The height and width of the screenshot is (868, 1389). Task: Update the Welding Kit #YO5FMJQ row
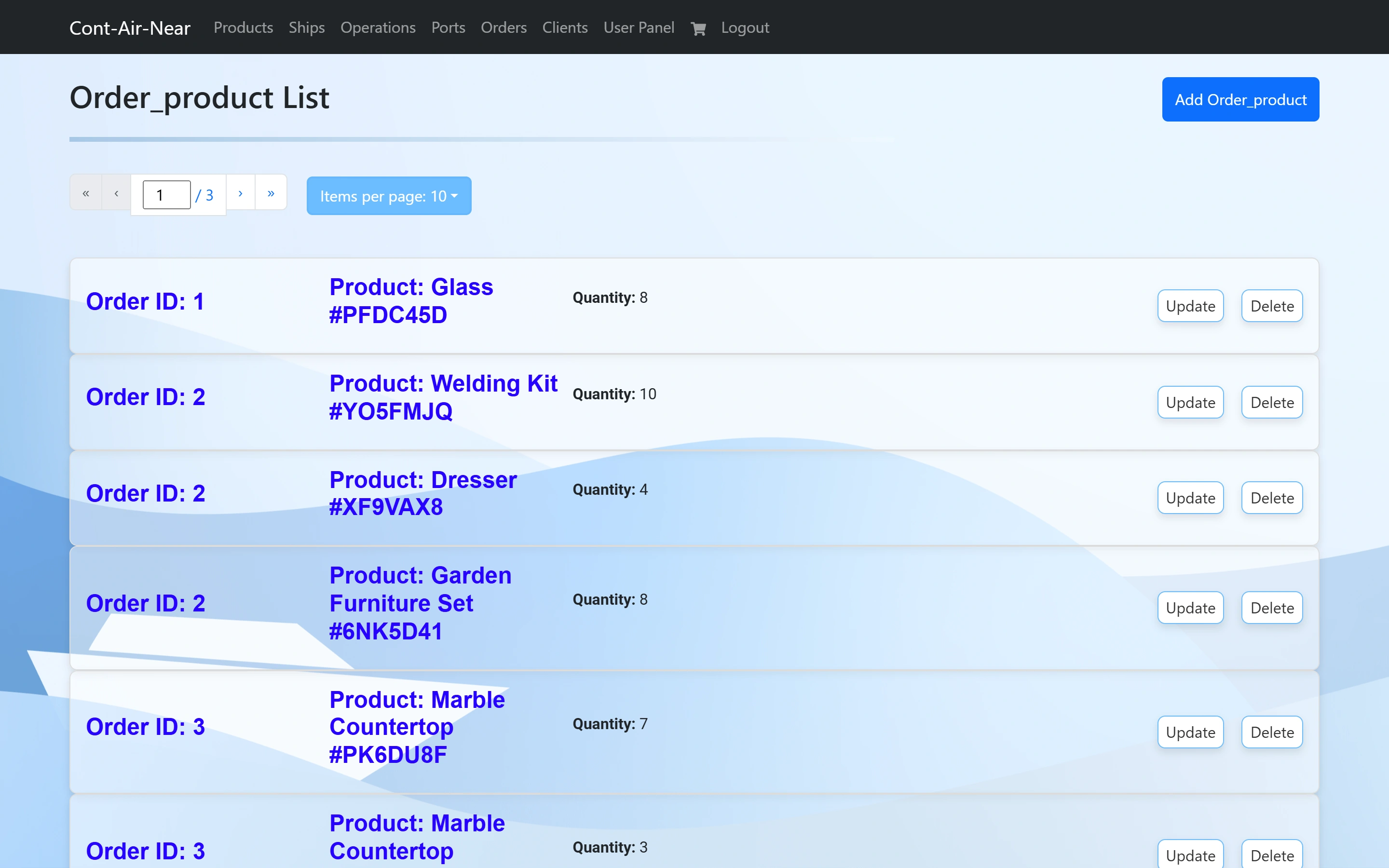pyautogui.click(x=1190, y=403)
